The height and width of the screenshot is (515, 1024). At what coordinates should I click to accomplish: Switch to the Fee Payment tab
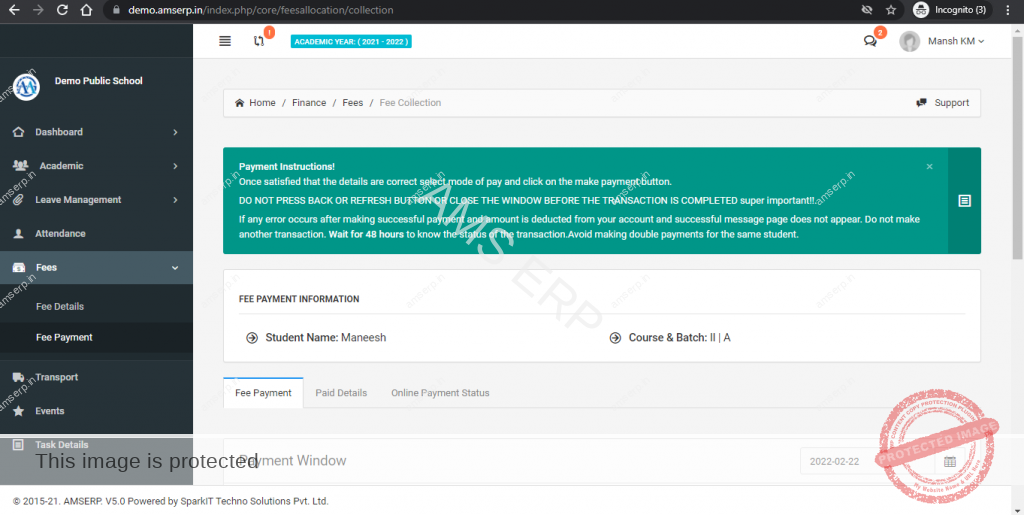click(x=263, y=393)
